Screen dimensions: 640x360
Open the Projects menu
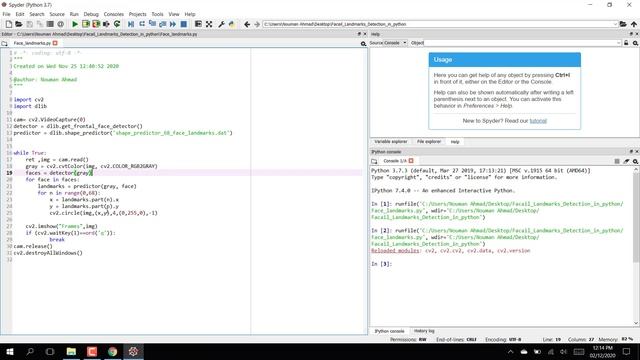coord(138,14)
